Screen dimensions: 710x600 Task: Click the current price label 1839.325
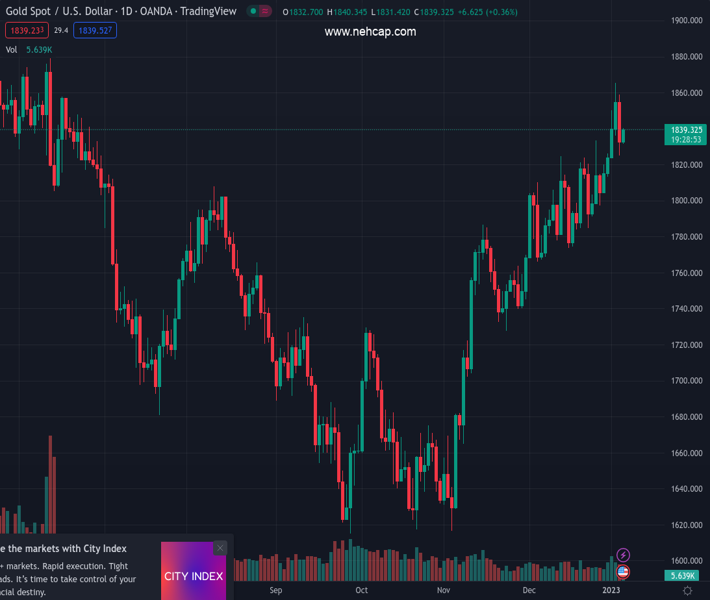686,130
